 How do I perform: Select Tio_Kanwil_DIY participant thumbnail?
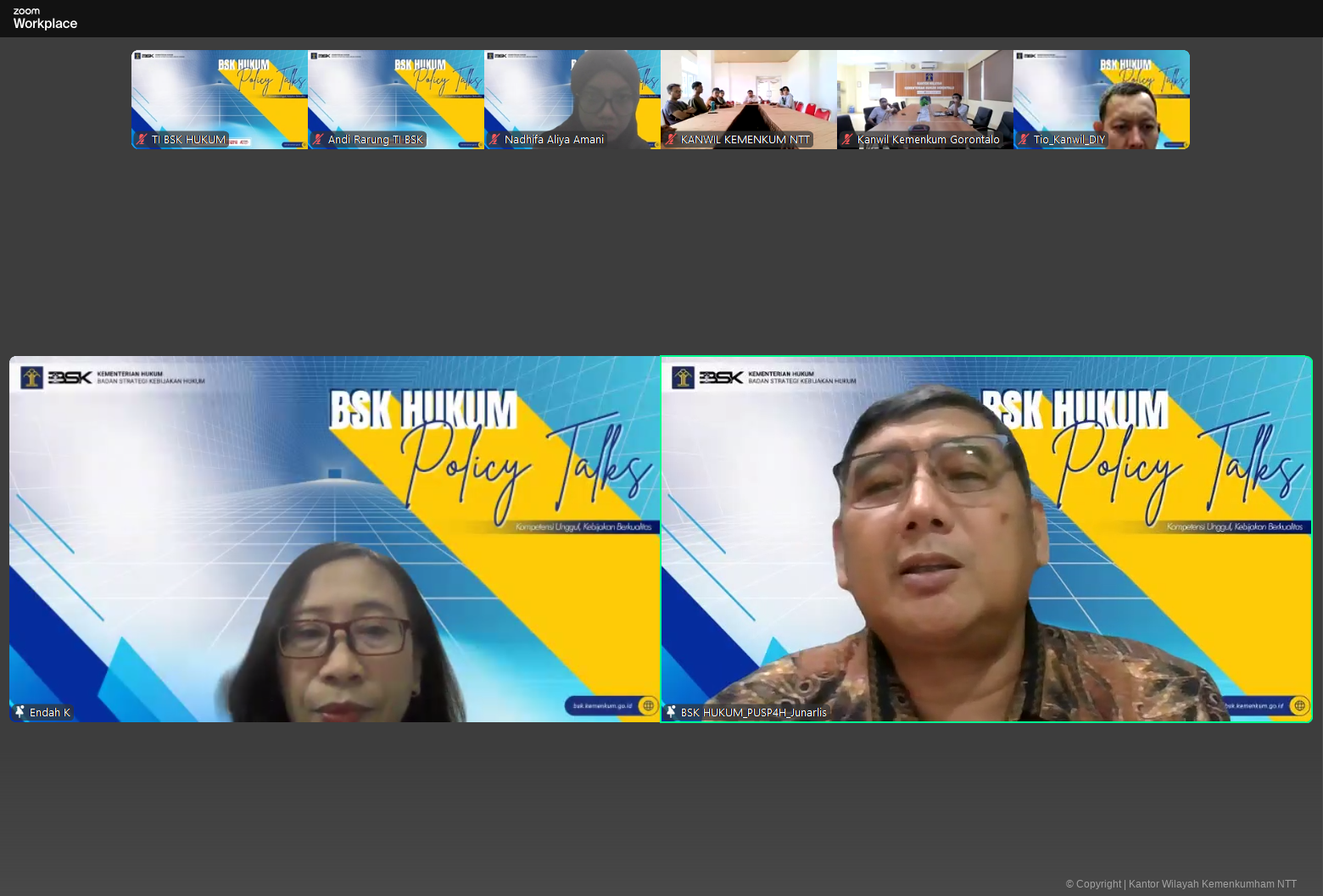coord(1102,93)
